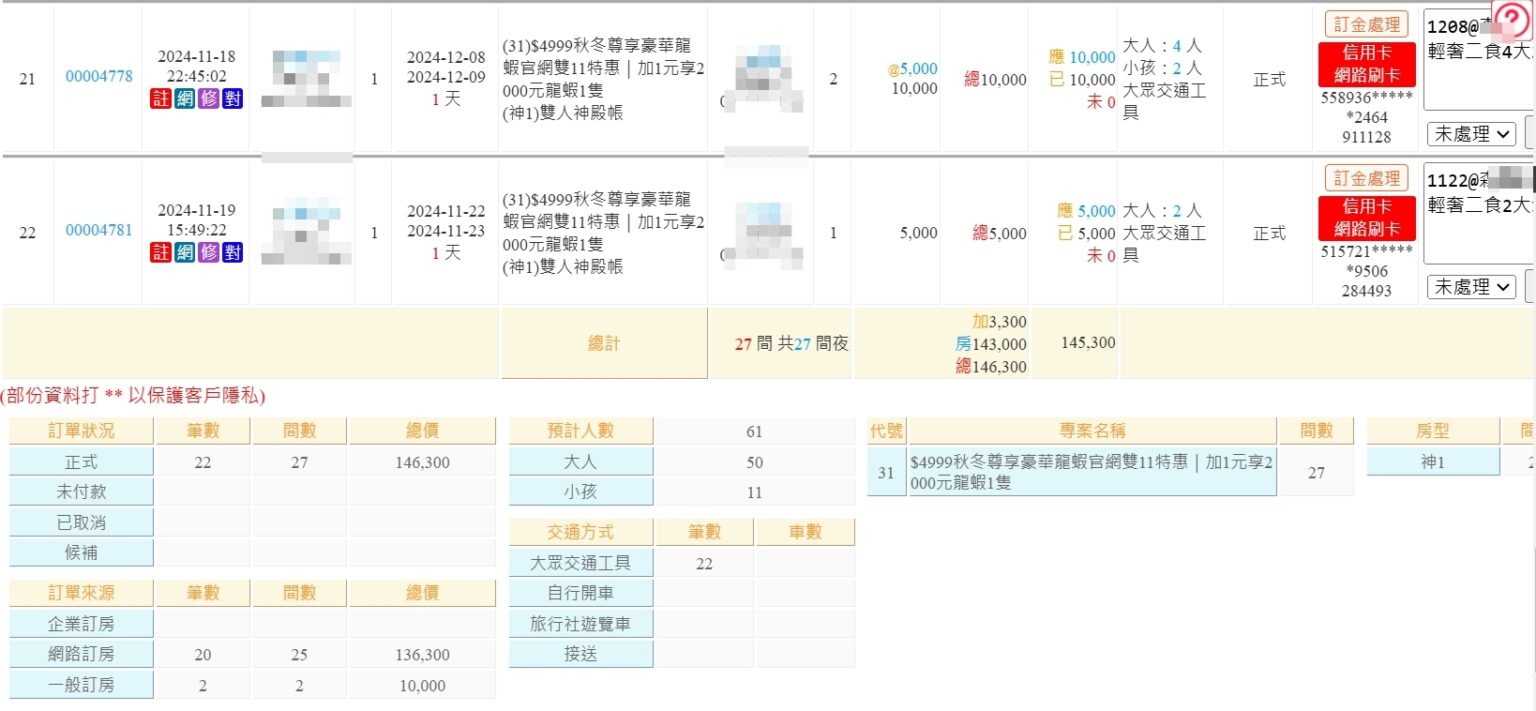
Task: Click the blue 對 icon on order 22
Action: [230, 253]
